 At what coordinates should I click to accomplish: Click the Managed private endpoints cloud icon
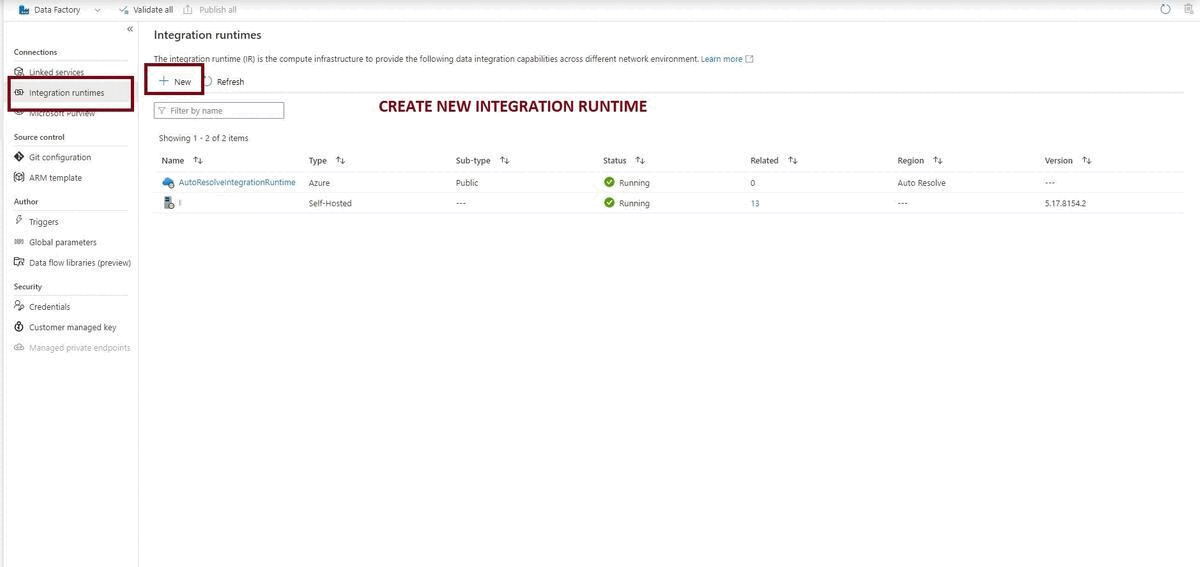tap(19, 347)
